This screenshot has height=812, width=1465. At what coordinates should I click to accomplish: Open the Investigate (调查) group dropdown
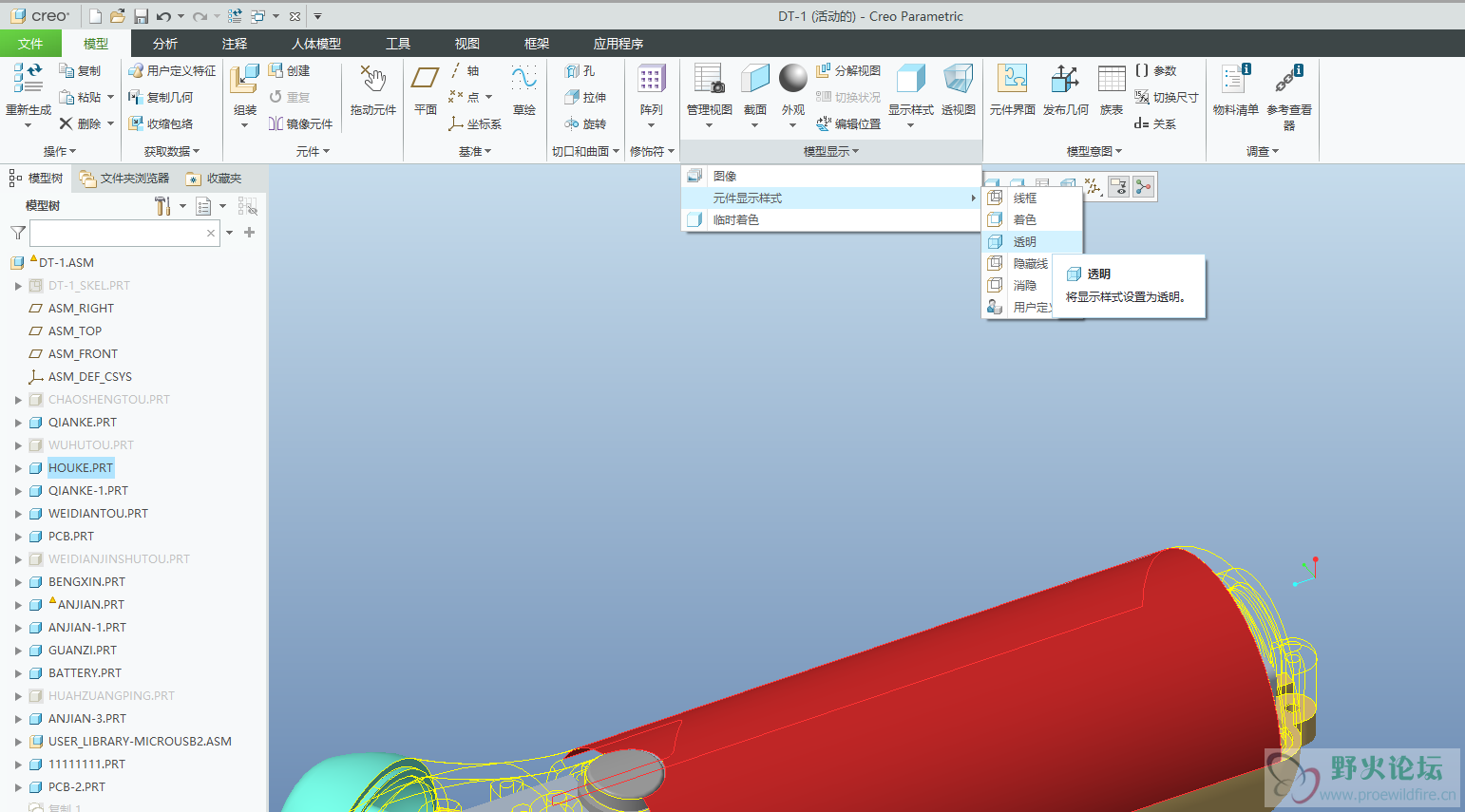[x=1263, y=151]
